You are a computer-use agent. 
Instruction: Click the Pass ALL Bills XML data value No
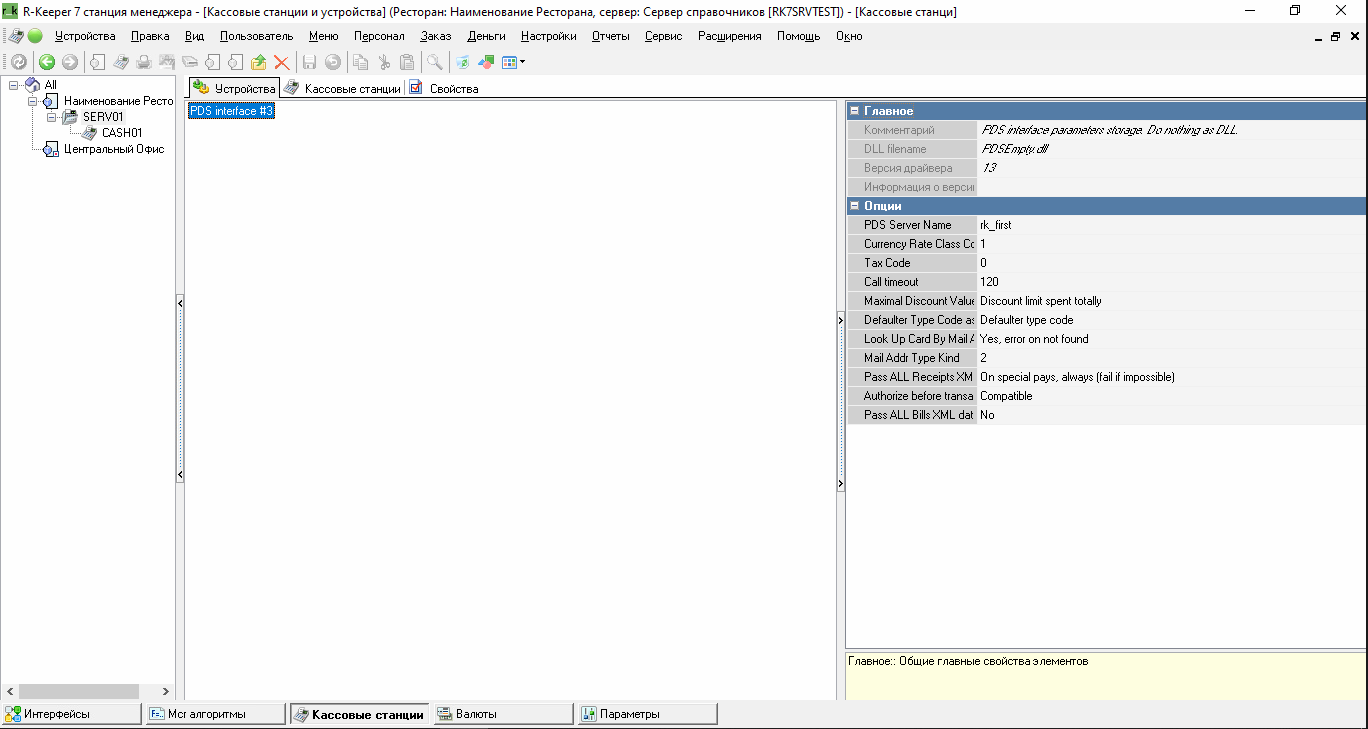(1171, 415)
